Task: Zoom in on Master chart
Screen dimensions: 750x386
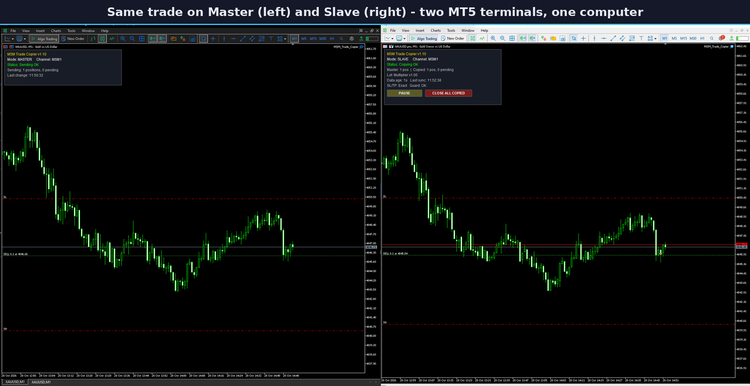Action: point(122,39)
